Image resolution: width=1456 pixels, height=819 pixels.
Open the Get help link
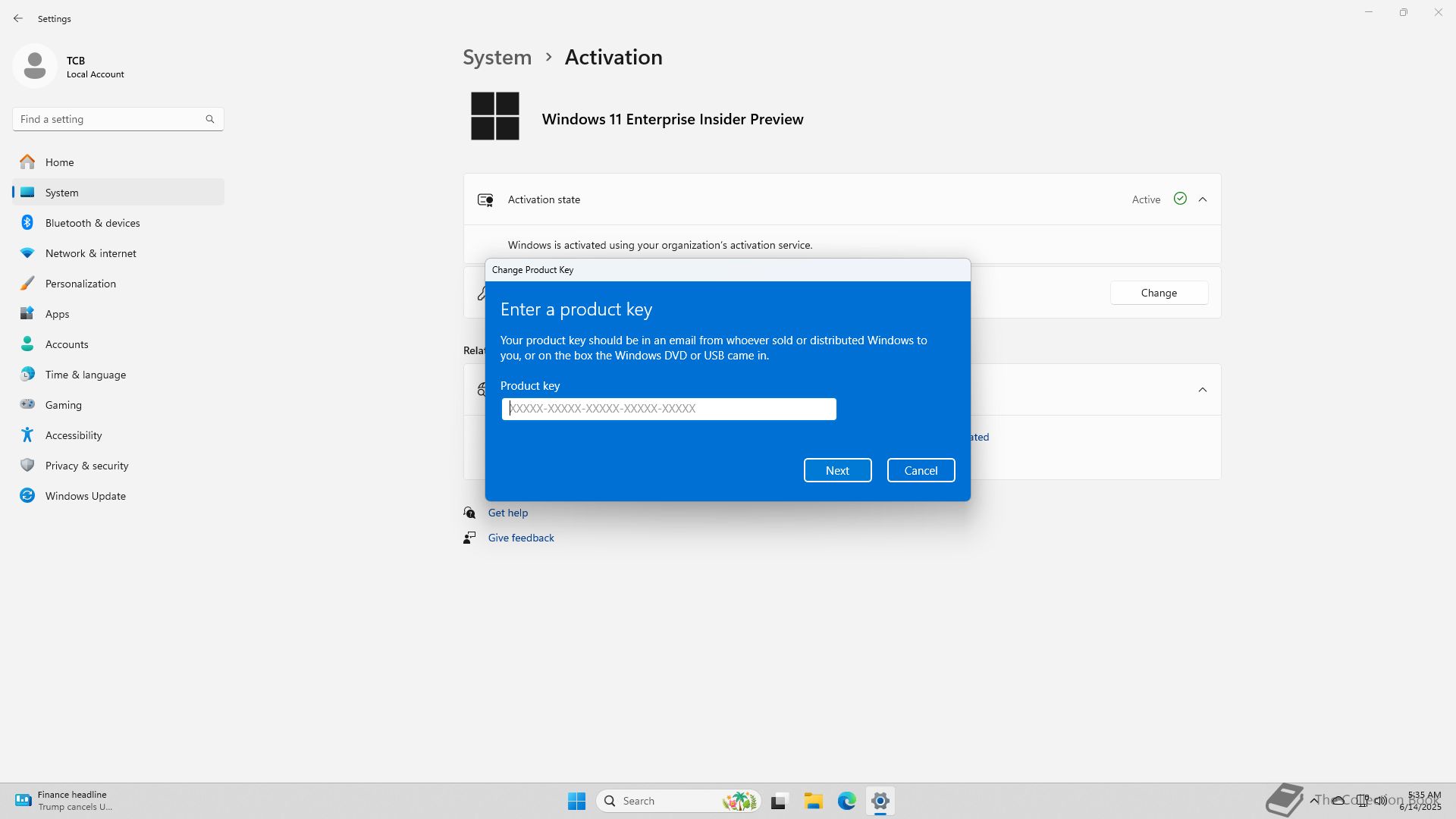point(507,513)
